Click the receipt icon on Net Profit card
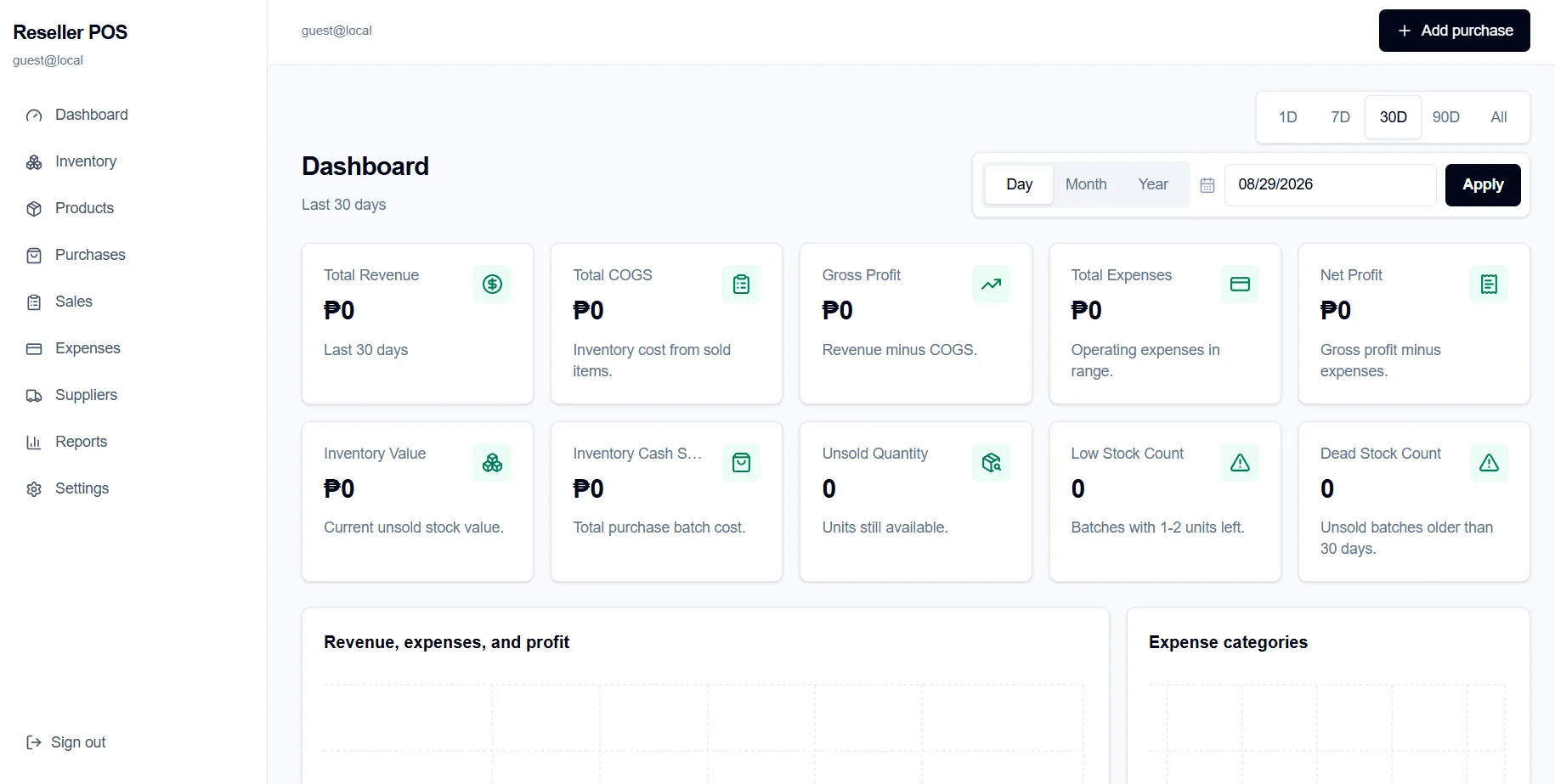The width and height of the screenshot is (1555, 784). click(x=1489, y=285)
